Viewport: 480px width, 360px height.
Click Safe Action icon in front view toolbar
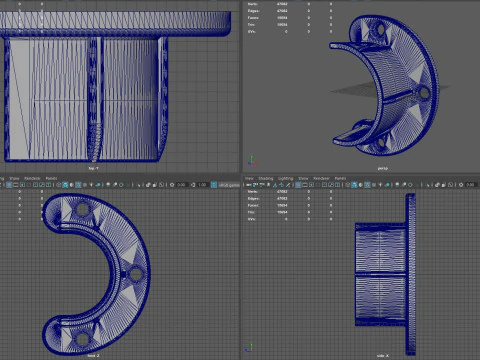[x=42, y=185]
